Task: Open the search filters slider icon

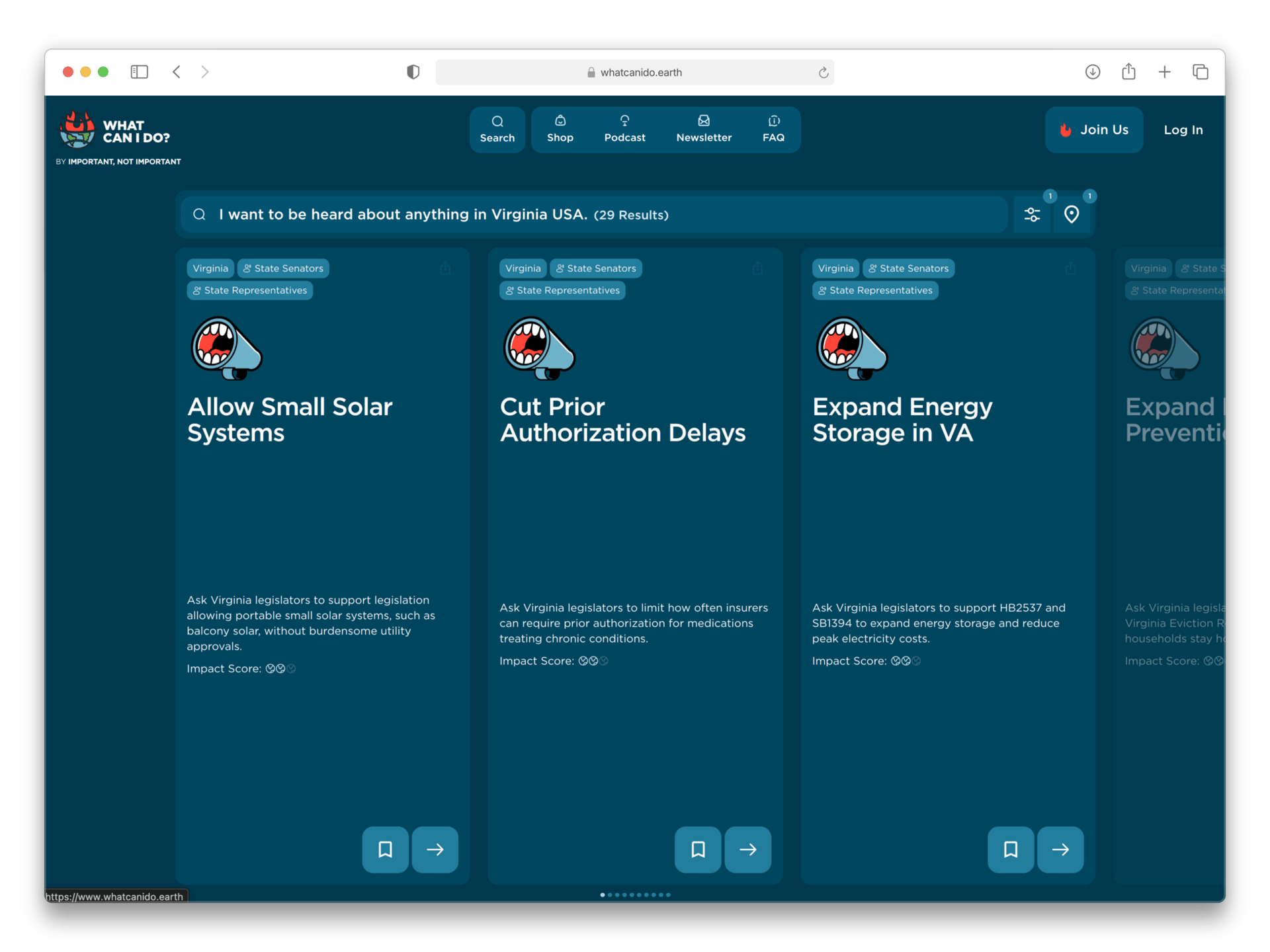Action: pyautogui.click(x=1032, y=215)
